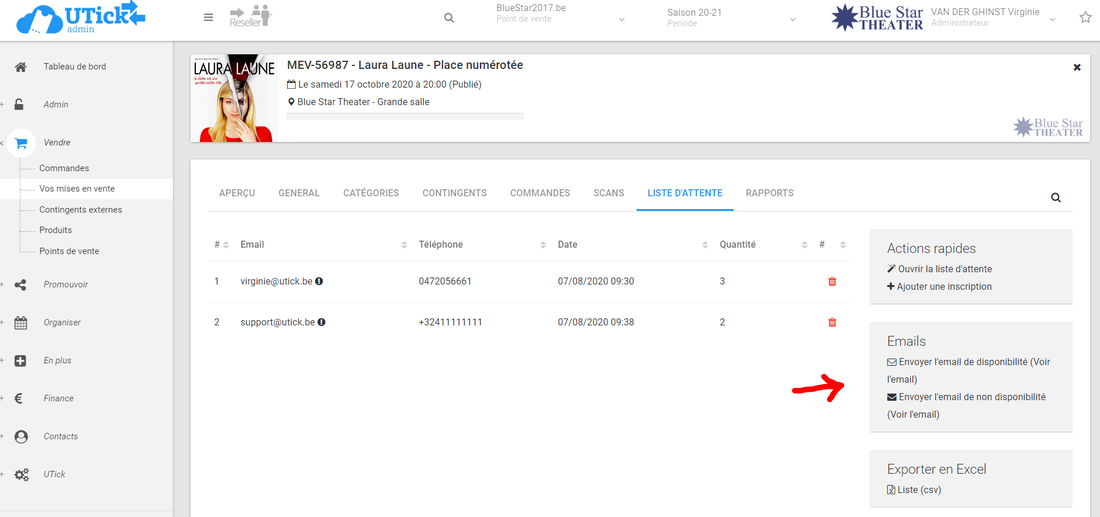Screen dimensions: 1100x517
Task: Expand the Finance sidebar section
Action: tap(58, 399)
